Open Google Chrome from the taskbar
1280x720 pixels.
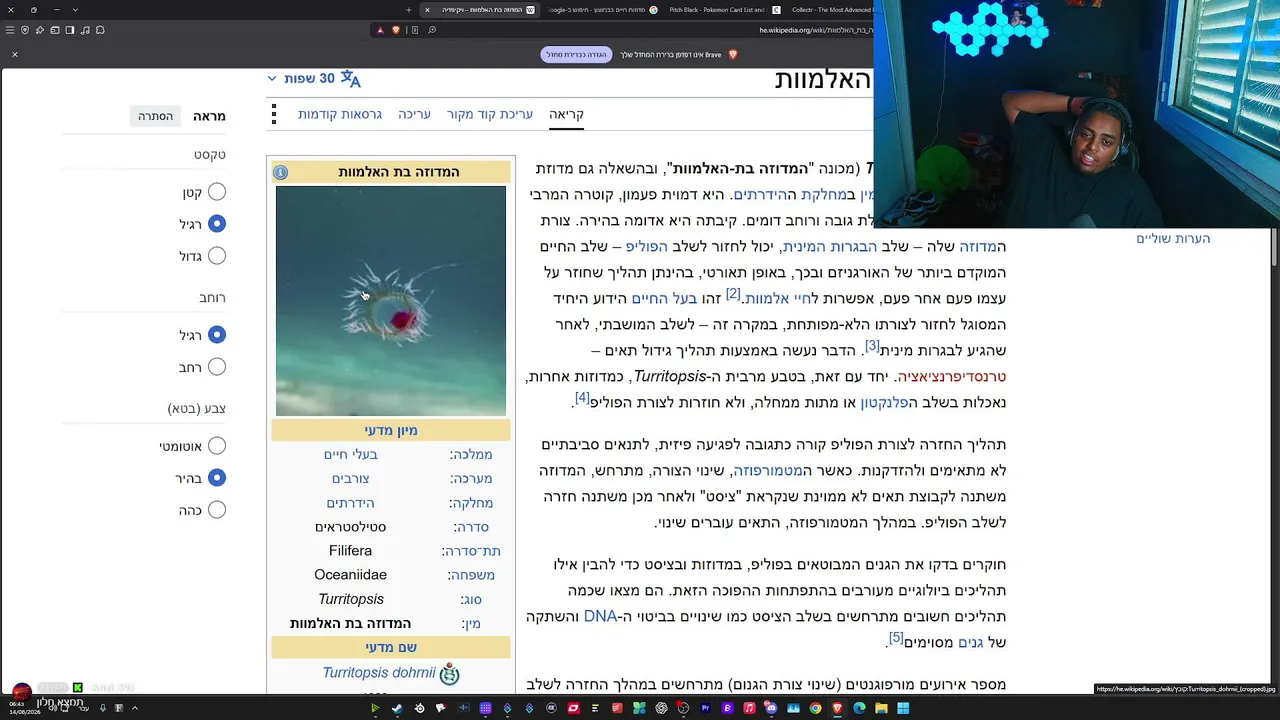815,709
